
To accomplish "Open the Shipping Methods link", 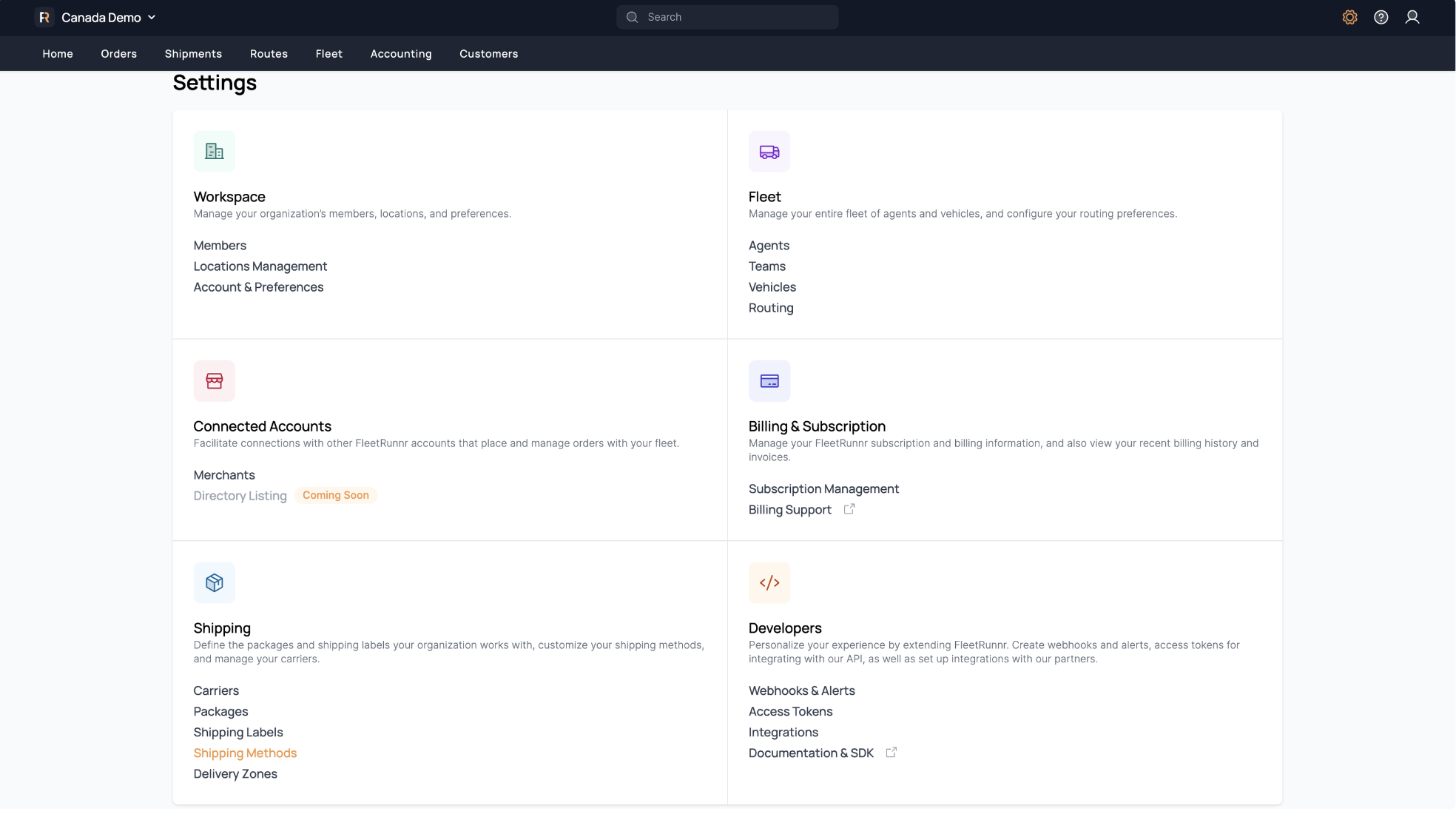I will 245,753.
